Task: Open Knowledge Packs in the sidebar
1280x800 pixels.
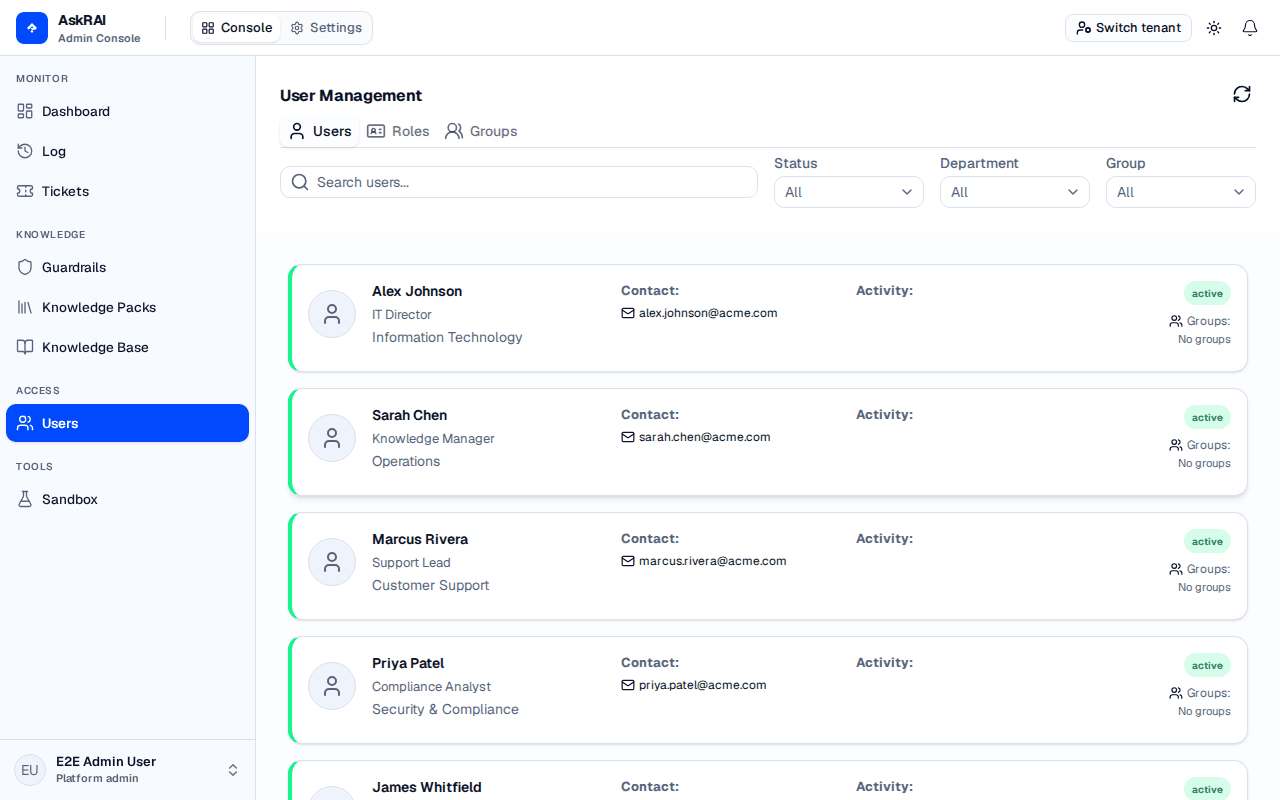Action: (127, 307)
